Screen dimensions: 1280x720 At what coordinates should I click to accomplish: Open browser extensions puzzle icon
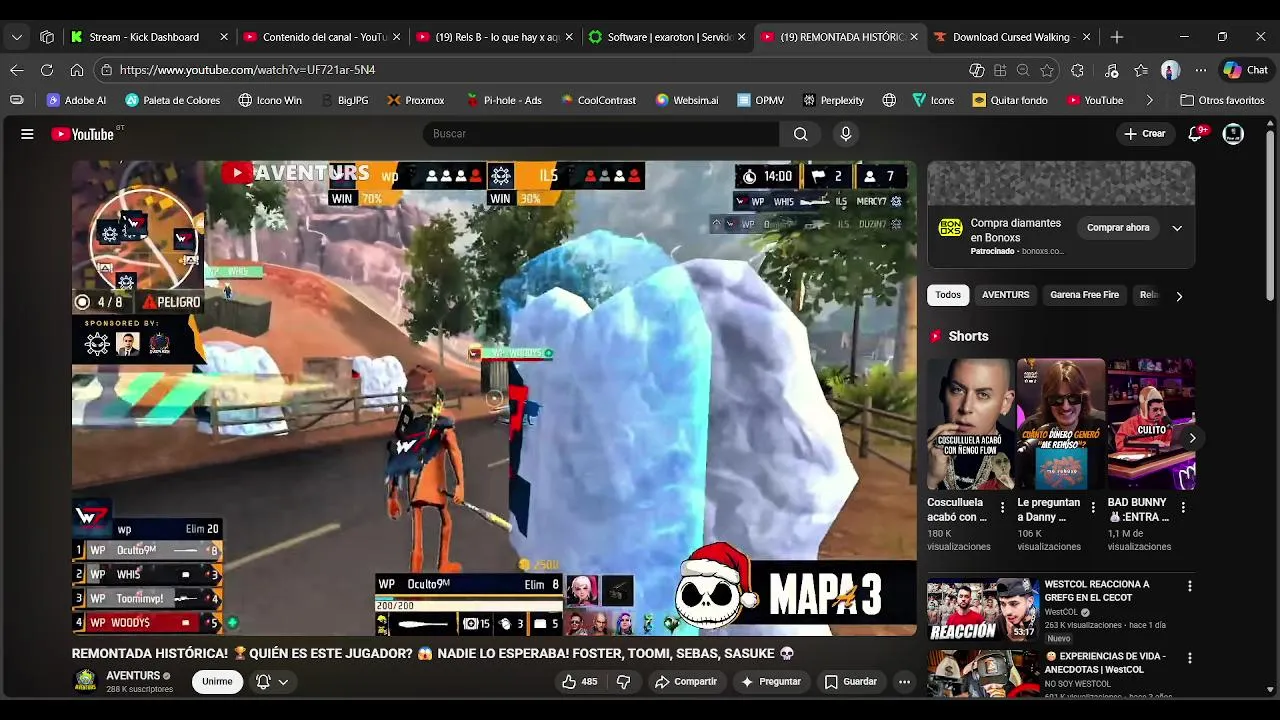coord(1077,70)
